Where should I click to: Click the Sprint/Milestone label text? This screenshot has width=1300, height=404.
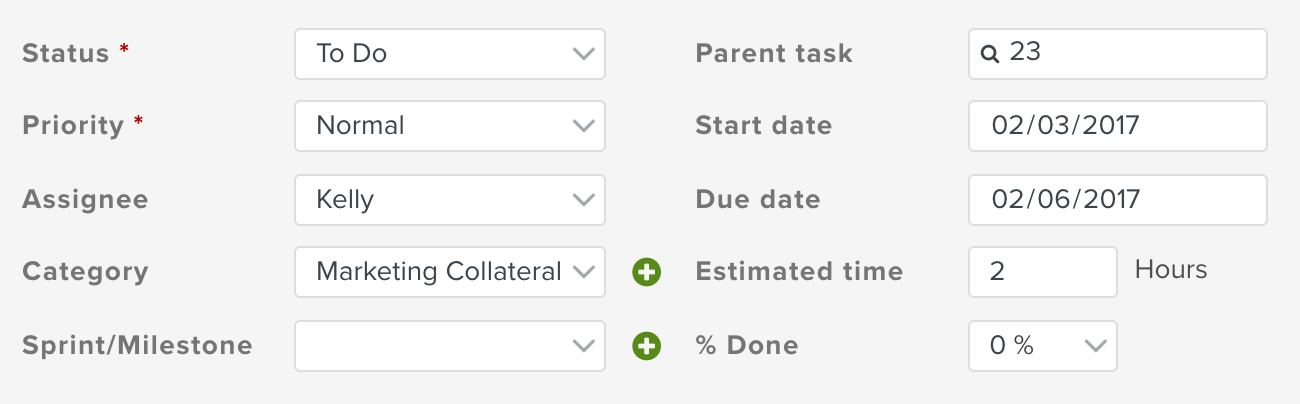point(137,346)
